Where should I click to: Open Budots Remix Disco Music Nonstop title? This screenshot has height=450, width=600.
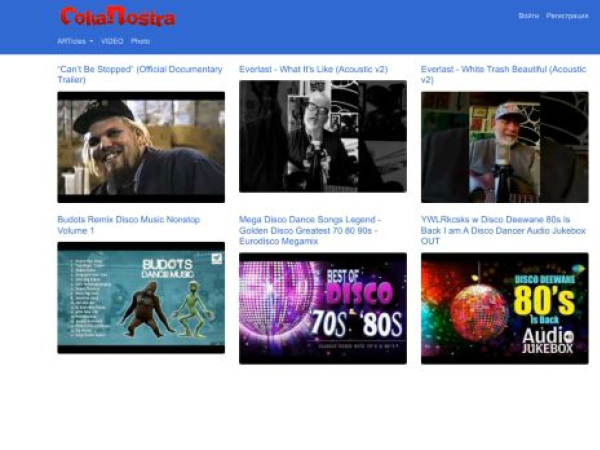point(129,225)
